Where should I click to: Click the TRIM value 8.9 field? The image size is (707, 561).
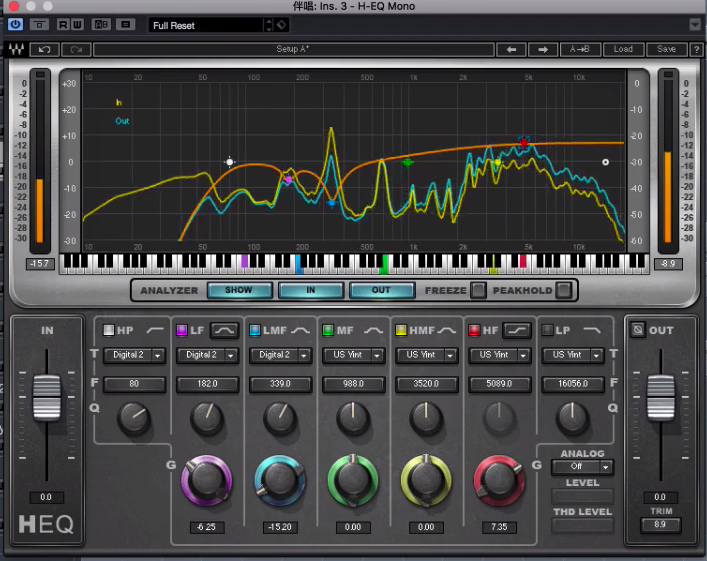660,524
